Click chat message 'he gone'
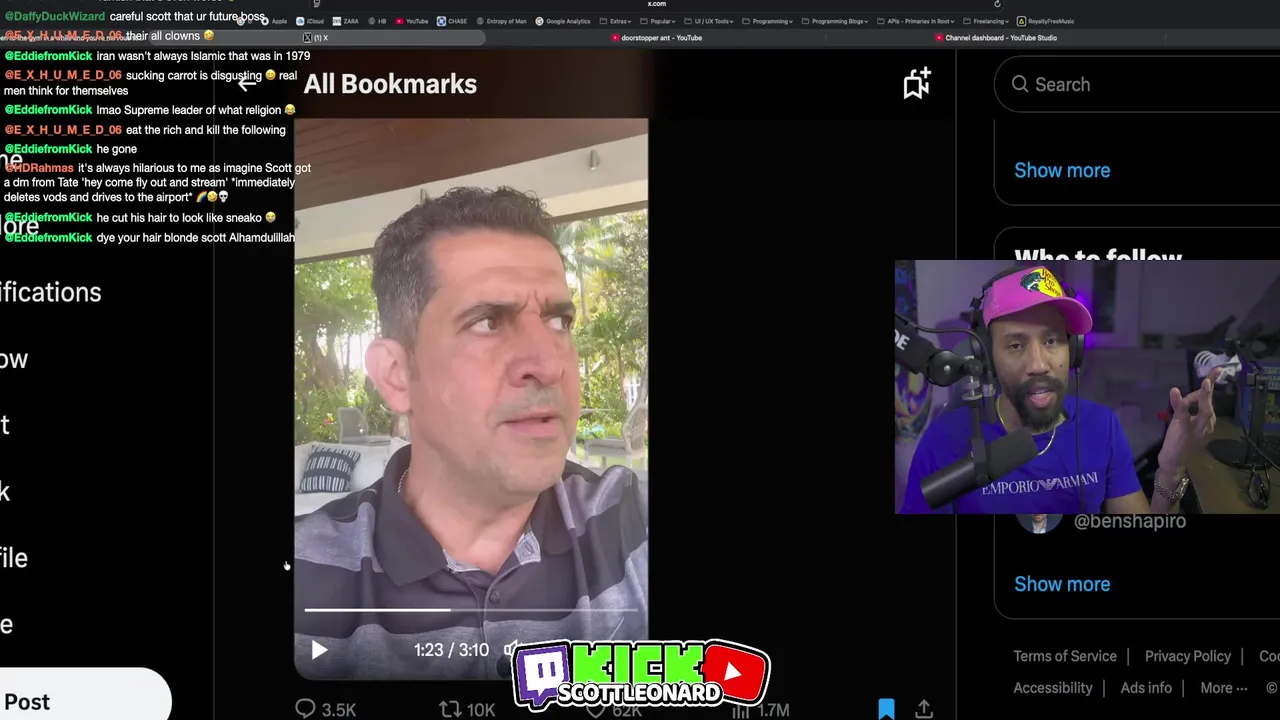The image size is (1280, 720). point(116,149)
